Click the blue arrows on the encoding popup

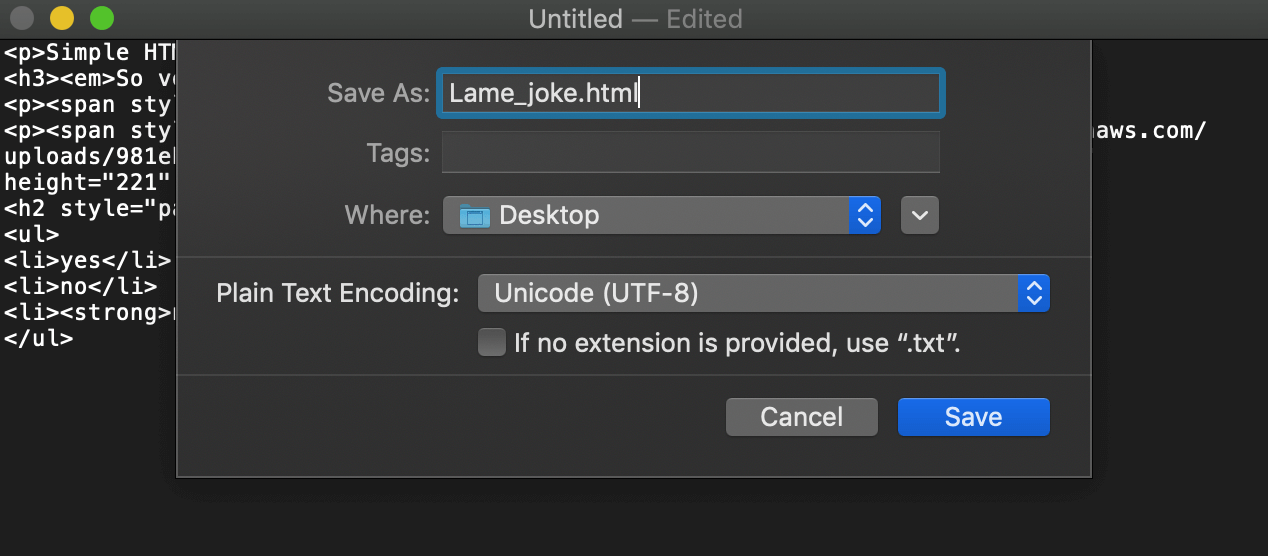[x=1034, y=293]
